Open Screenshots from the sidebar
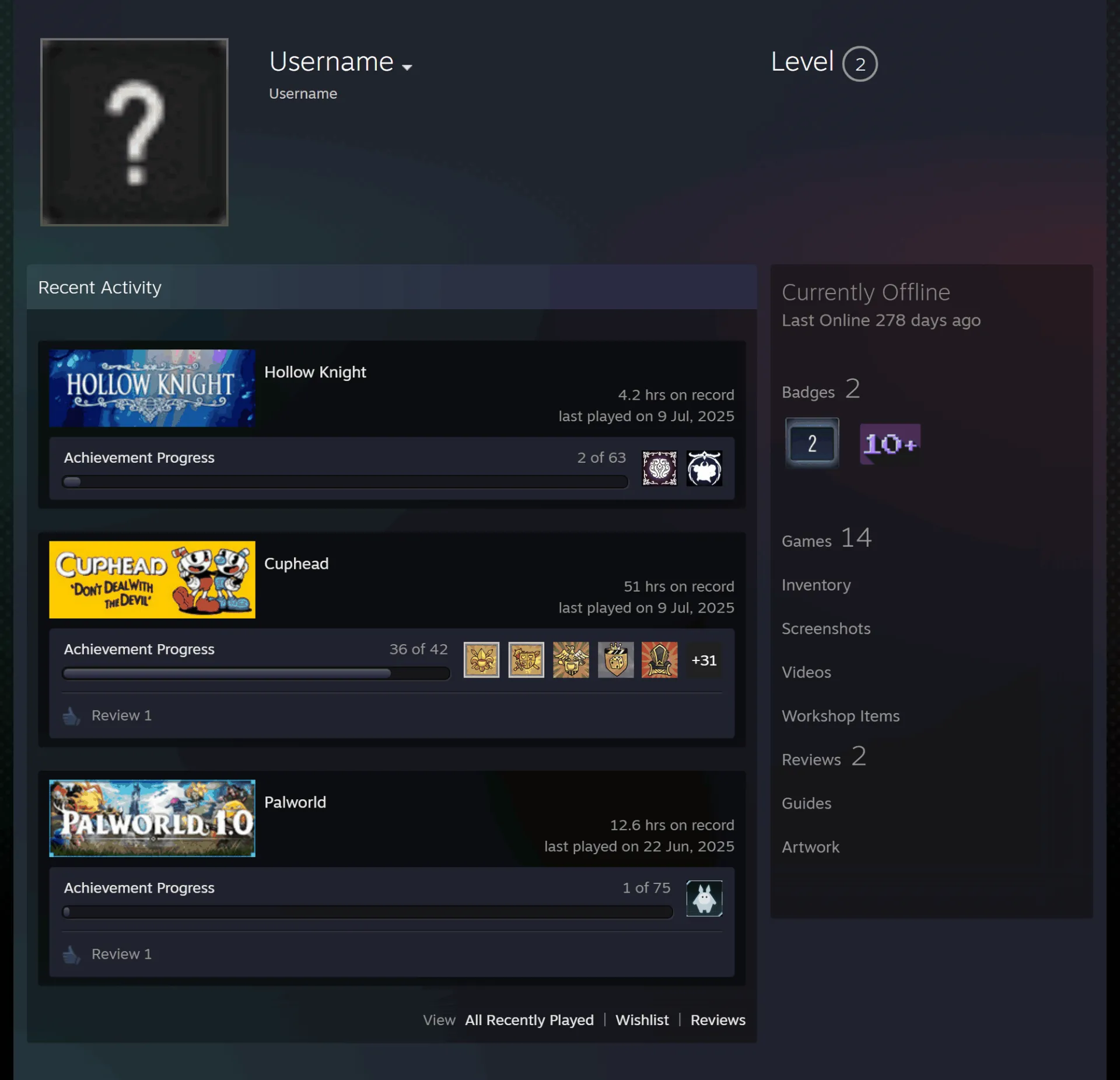This screenshot has height=1080, width=1120. pyautogui.click(x=826, y=628)
